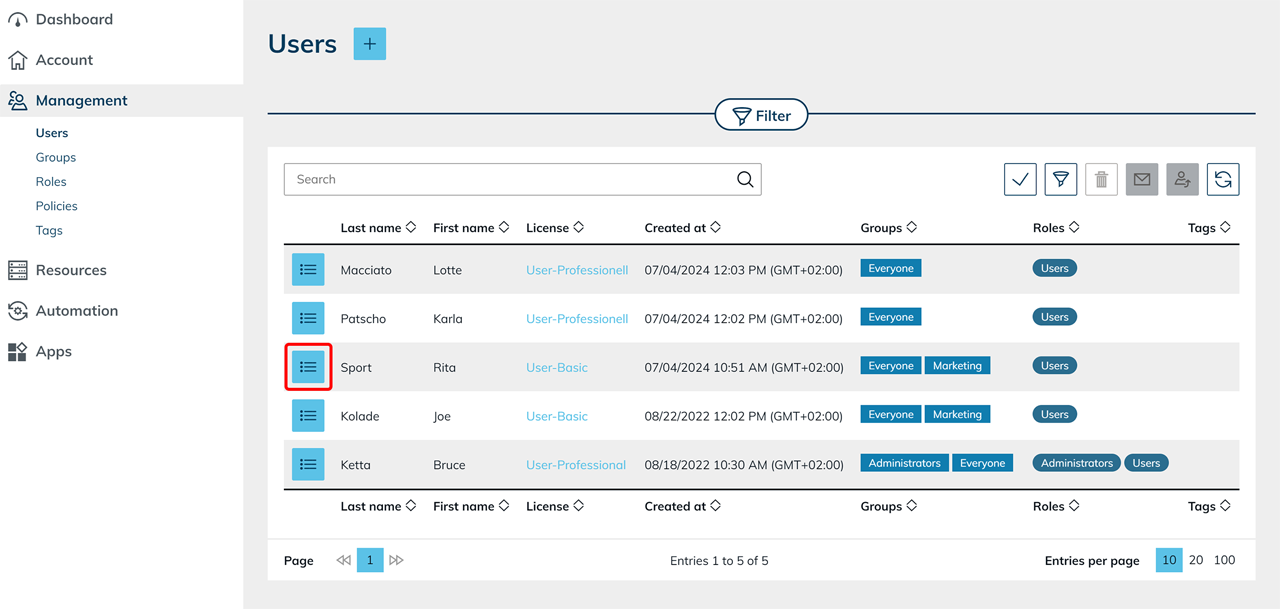Click into the Search input field
The width and height of the screenshot is (1280, 609).
point(510,180)
